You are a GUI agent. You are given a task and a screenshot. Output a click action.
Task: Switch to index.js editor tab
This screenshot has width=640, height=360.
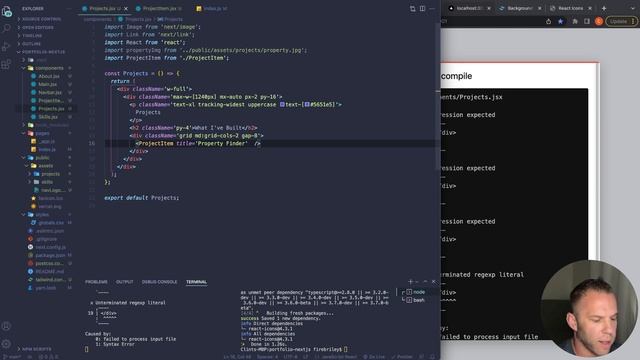pos(212,9)
